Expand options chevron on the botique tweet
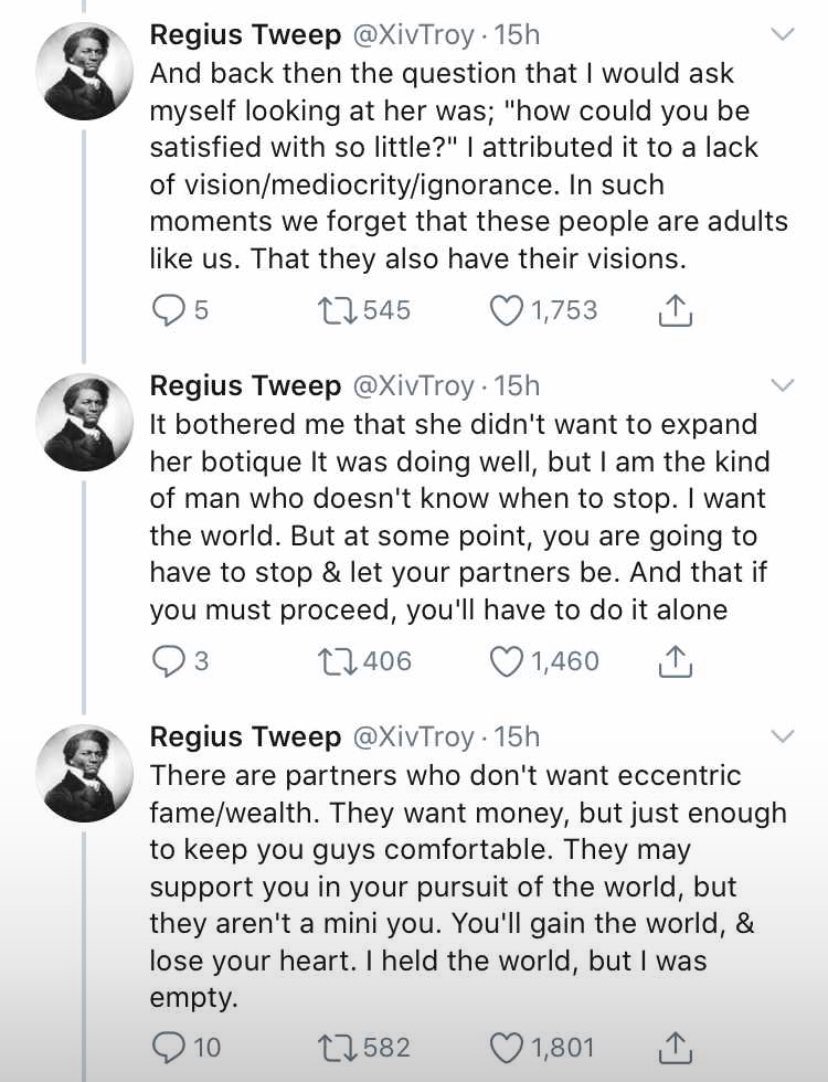This screenshot has height=1082, width=828. coord(783,386)
